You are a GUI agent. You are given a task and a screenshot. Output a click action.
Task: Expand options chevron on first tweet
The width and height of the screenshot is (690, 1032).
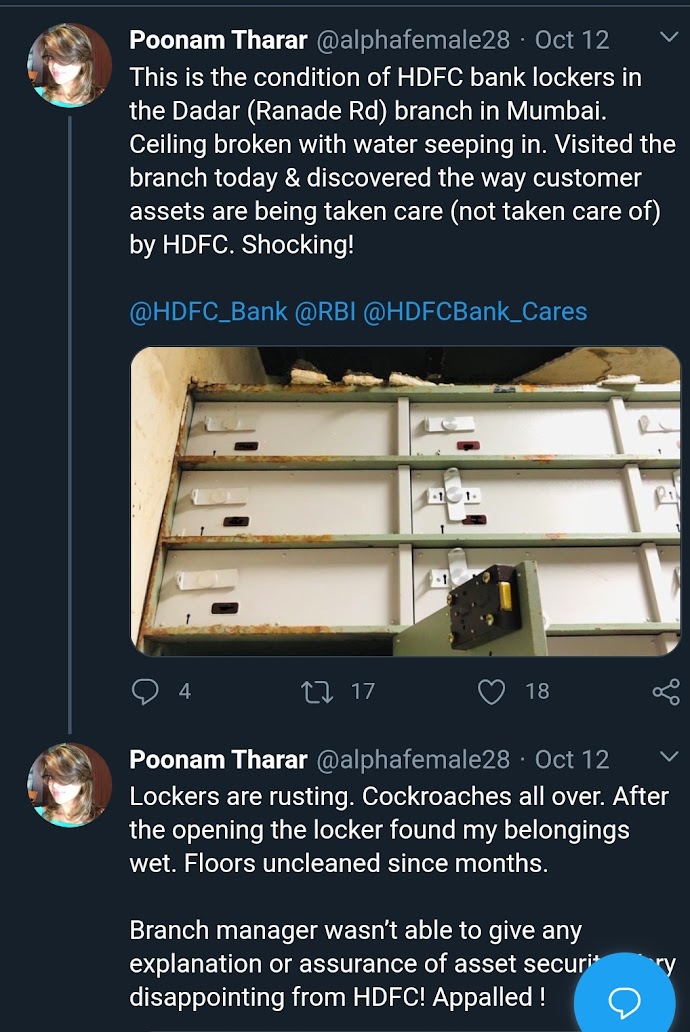(669, 38)
